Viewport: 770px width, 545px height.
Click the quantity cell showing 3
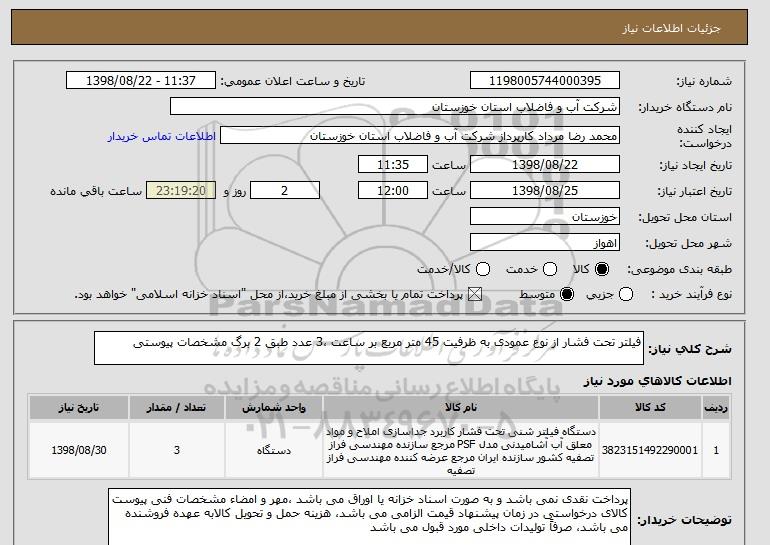click(177, 450)
